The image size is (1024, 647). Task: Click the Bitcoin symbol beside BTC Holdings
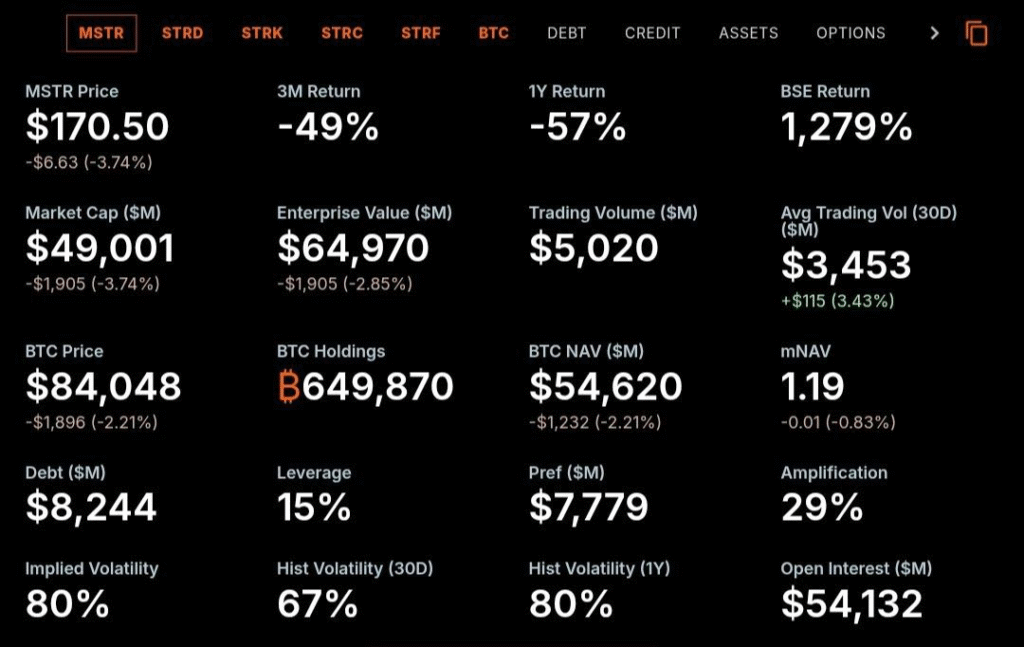pyautogui.click(x=289, y=387)
